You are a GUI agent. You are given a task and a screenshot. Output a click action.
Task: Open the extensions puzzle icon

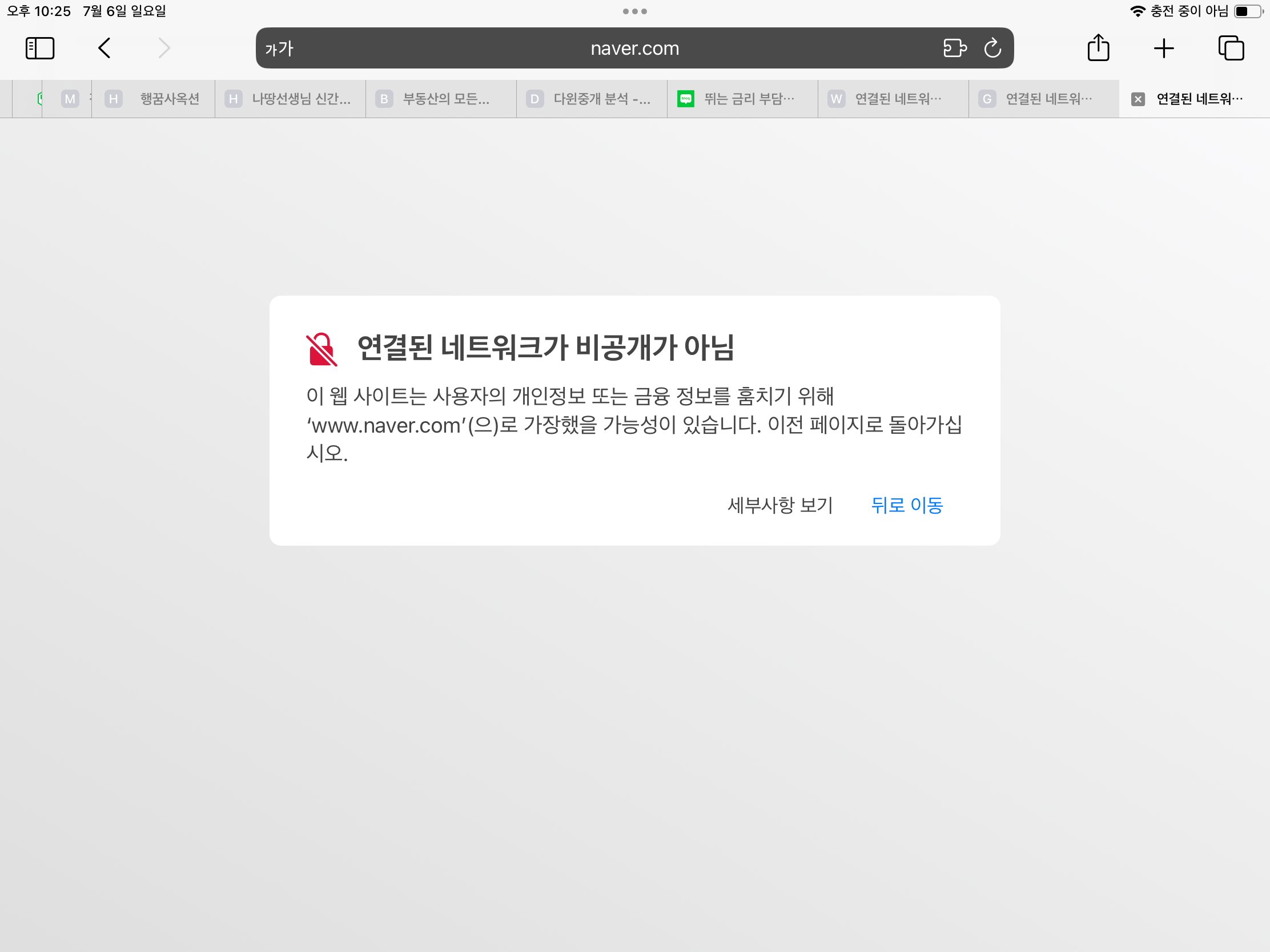(954, 48)
